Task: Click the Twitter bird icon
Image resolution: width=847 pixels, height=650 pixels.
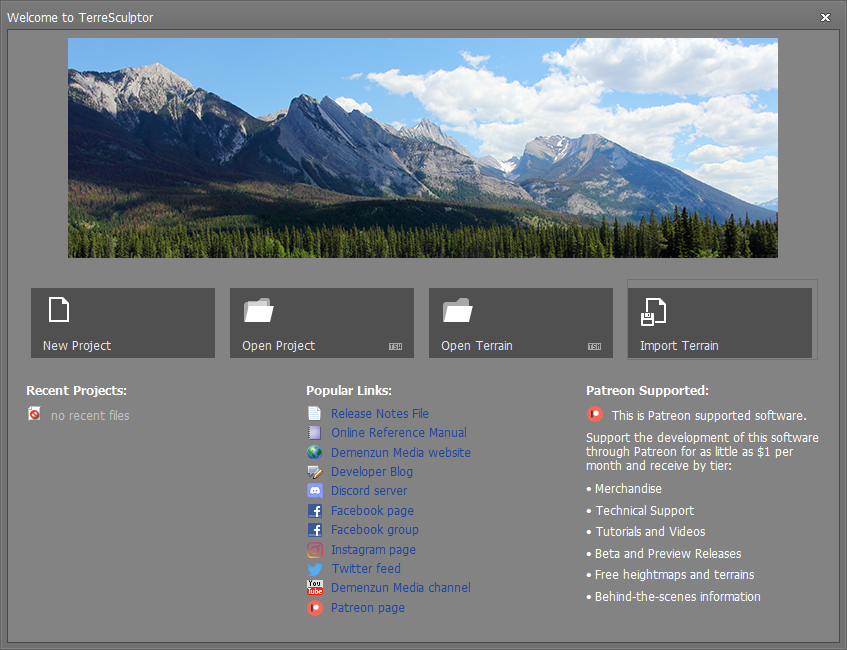Action: pos(314,569)
